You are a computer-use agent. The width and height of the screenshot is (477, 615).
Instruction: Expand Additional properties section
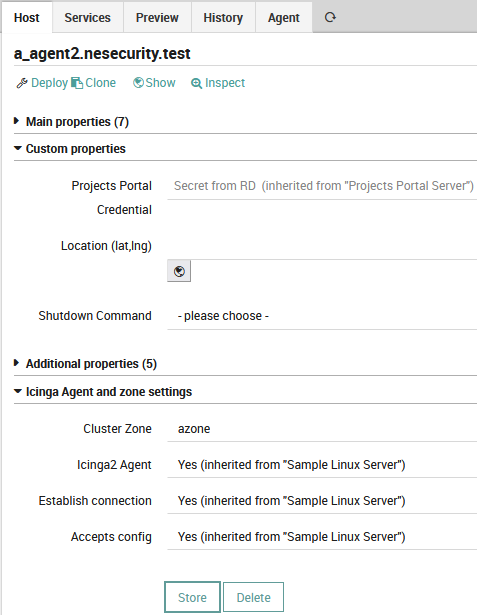(85, 364)
